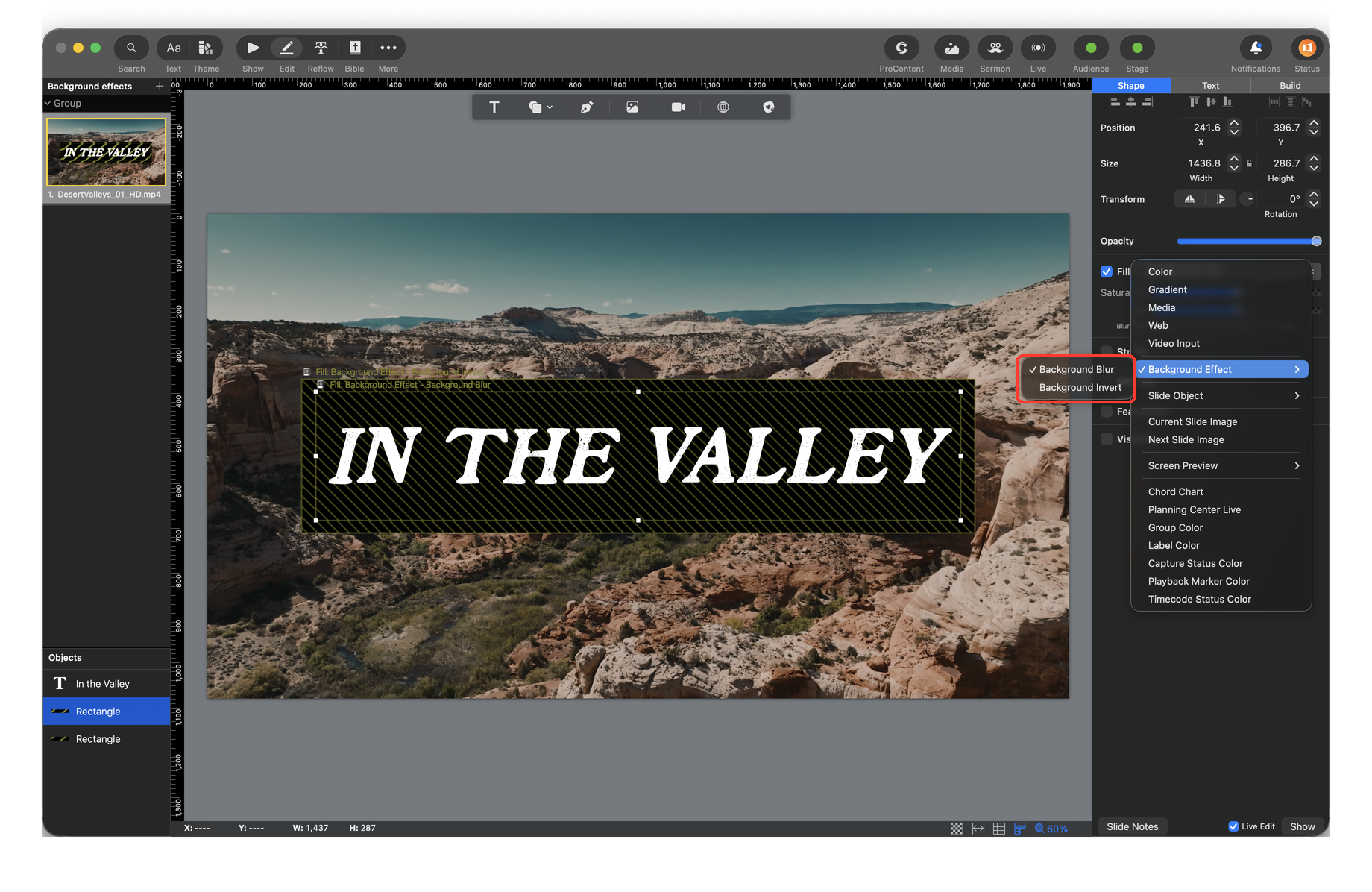Open the Sermon toolbar icon
The height and width of the screenshot is (892, 1372).
tap(995, 48)
